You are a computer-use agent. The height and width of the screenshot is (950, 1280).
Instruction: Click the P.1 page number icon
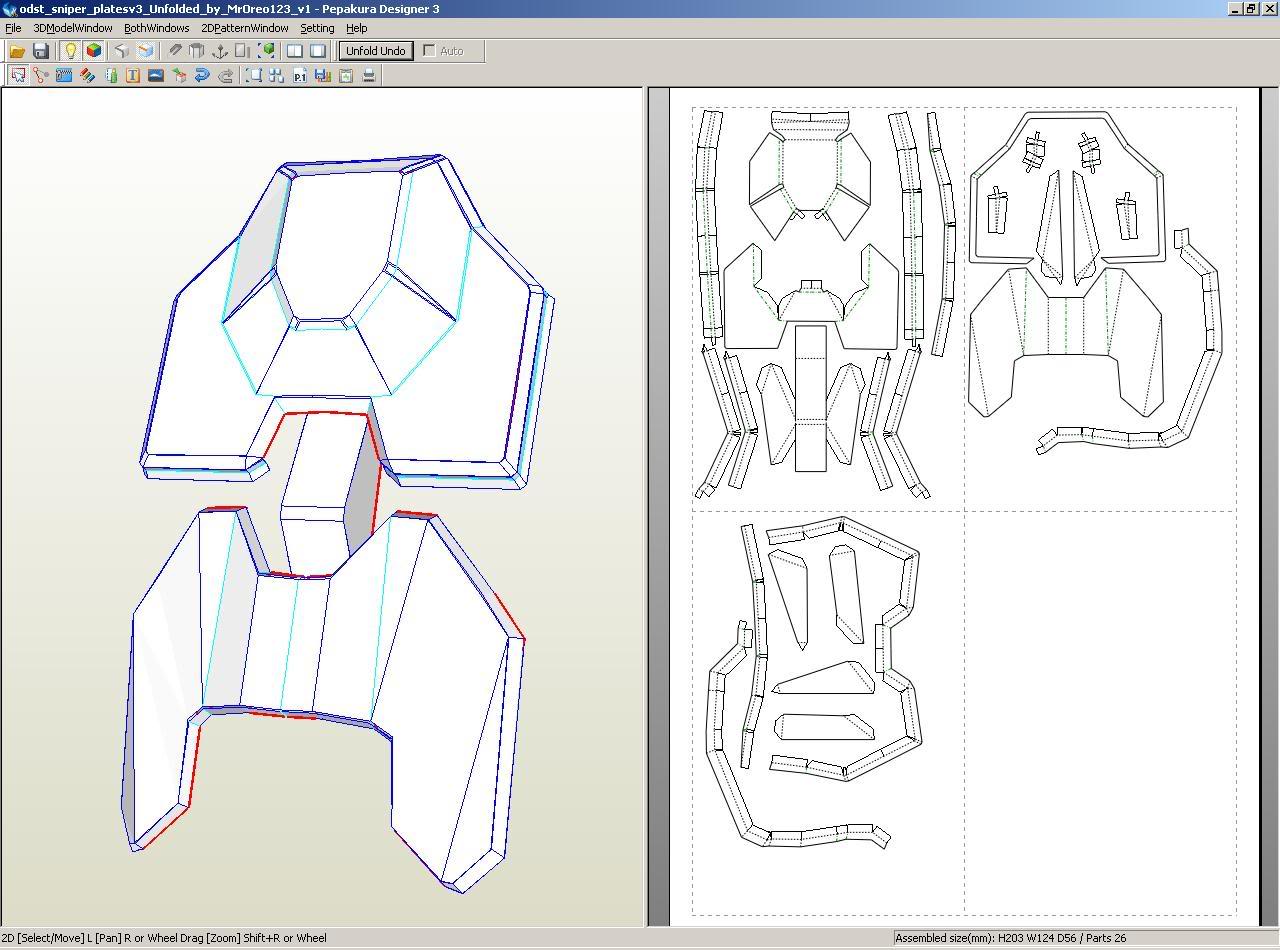299,75
